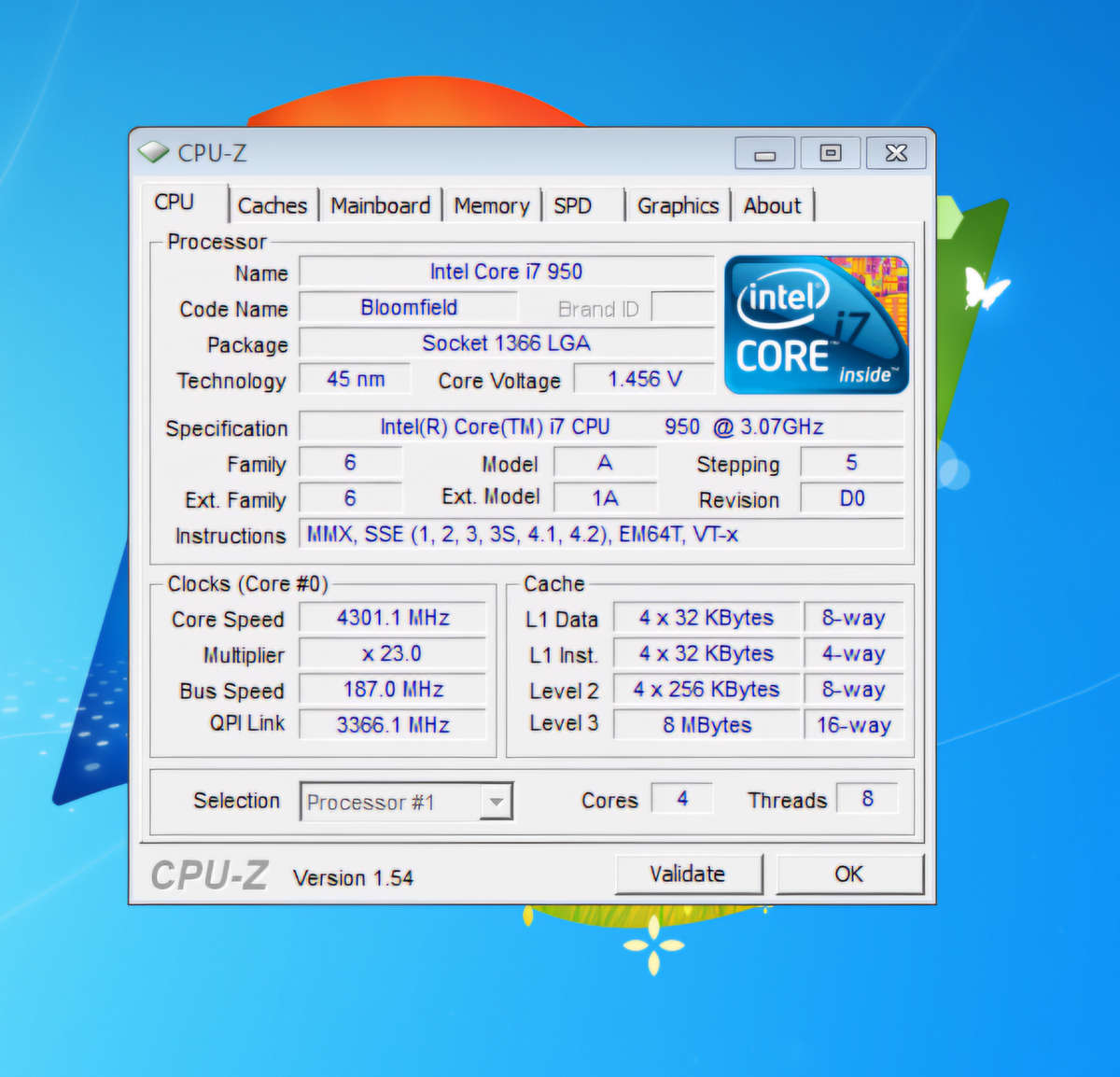
Task: Click the Bloomfield Code Name field
Action: tap(409, 308)
